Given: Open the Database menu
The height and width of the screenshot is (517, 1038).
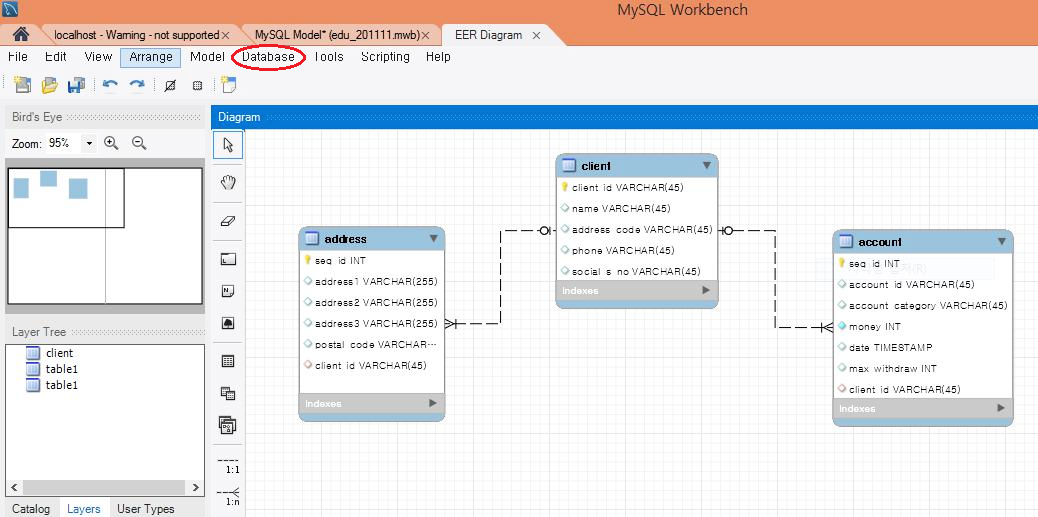Looking at the screenshot, I should coord(268,57).
